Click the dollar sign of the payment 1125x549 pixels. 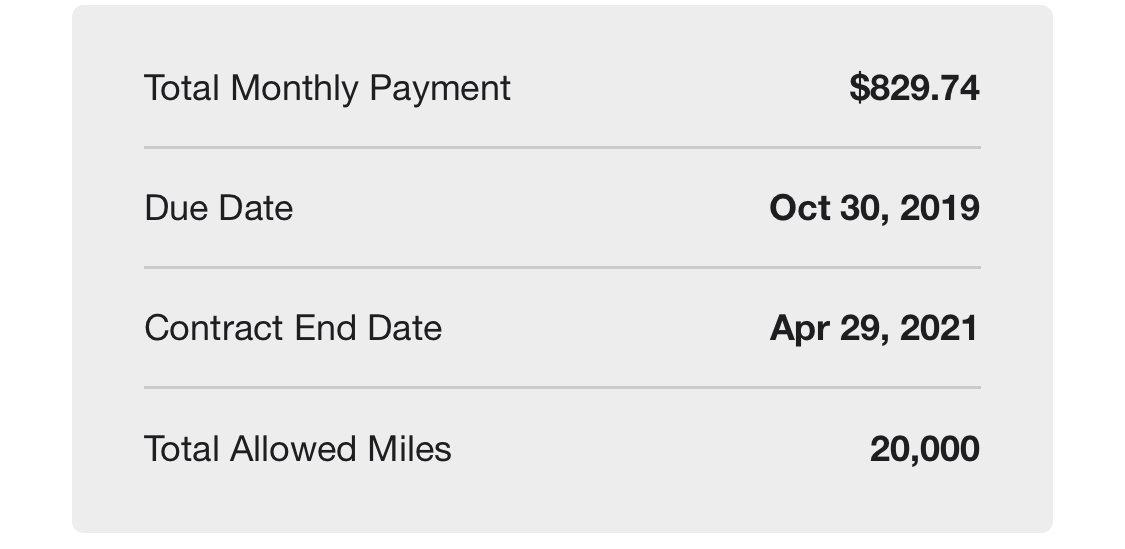pos(859,88)
